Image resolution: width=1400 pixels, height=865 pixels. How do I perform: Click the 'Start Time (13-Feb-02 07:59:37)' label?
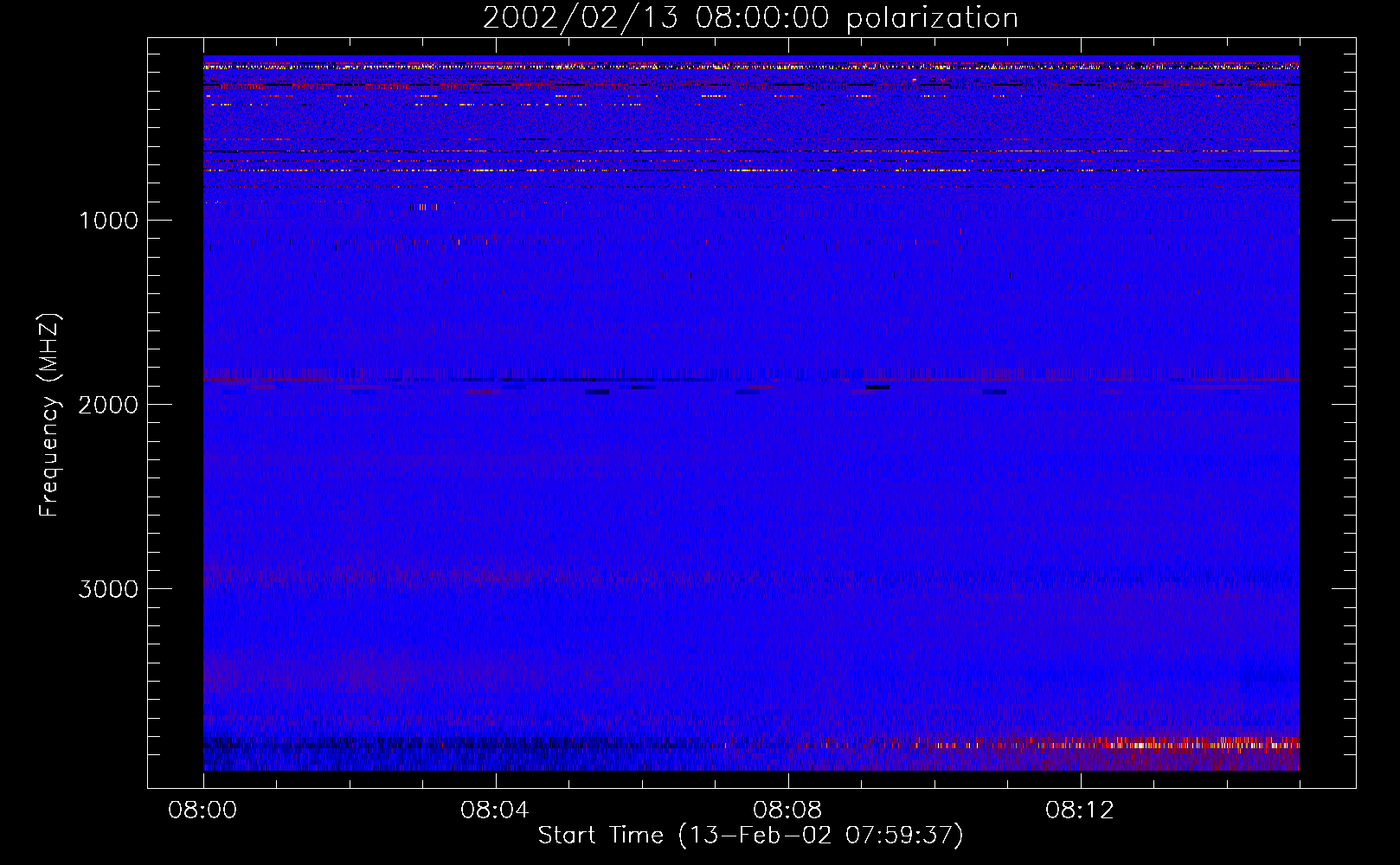(x=750, y=836)
